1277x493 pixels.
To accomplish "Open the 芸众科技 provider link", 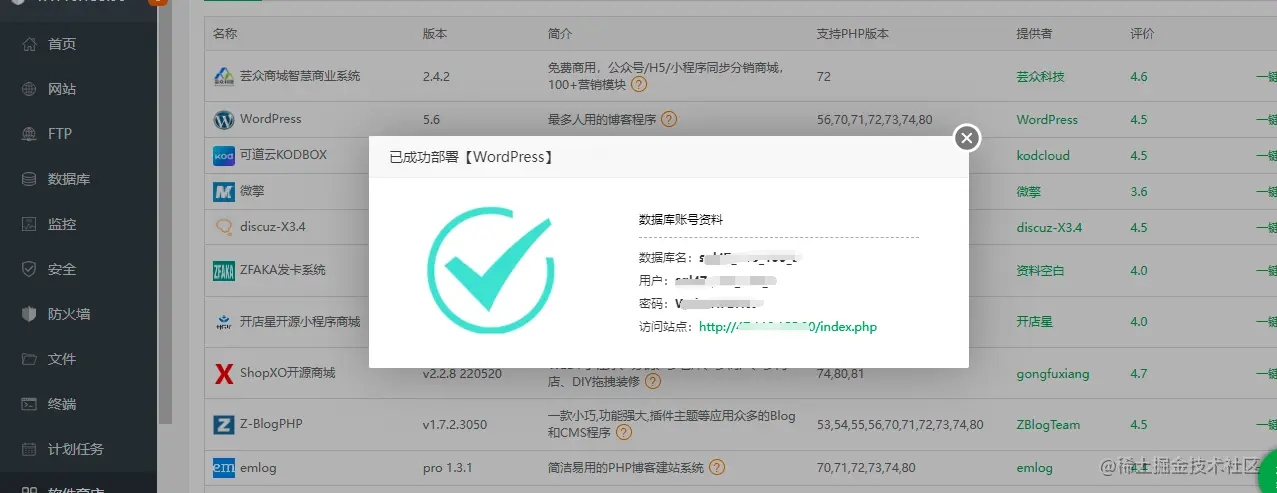I will (x=1040, y=76).
